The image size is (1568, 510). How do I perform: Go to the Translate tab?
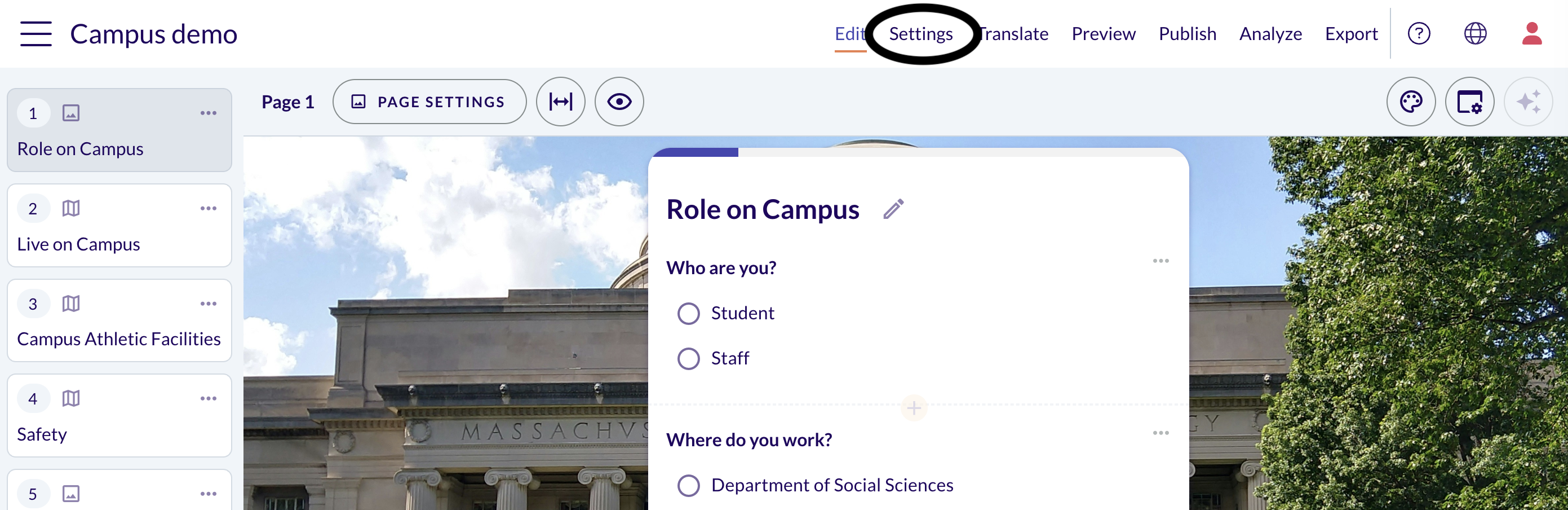tap(1013, 34)
